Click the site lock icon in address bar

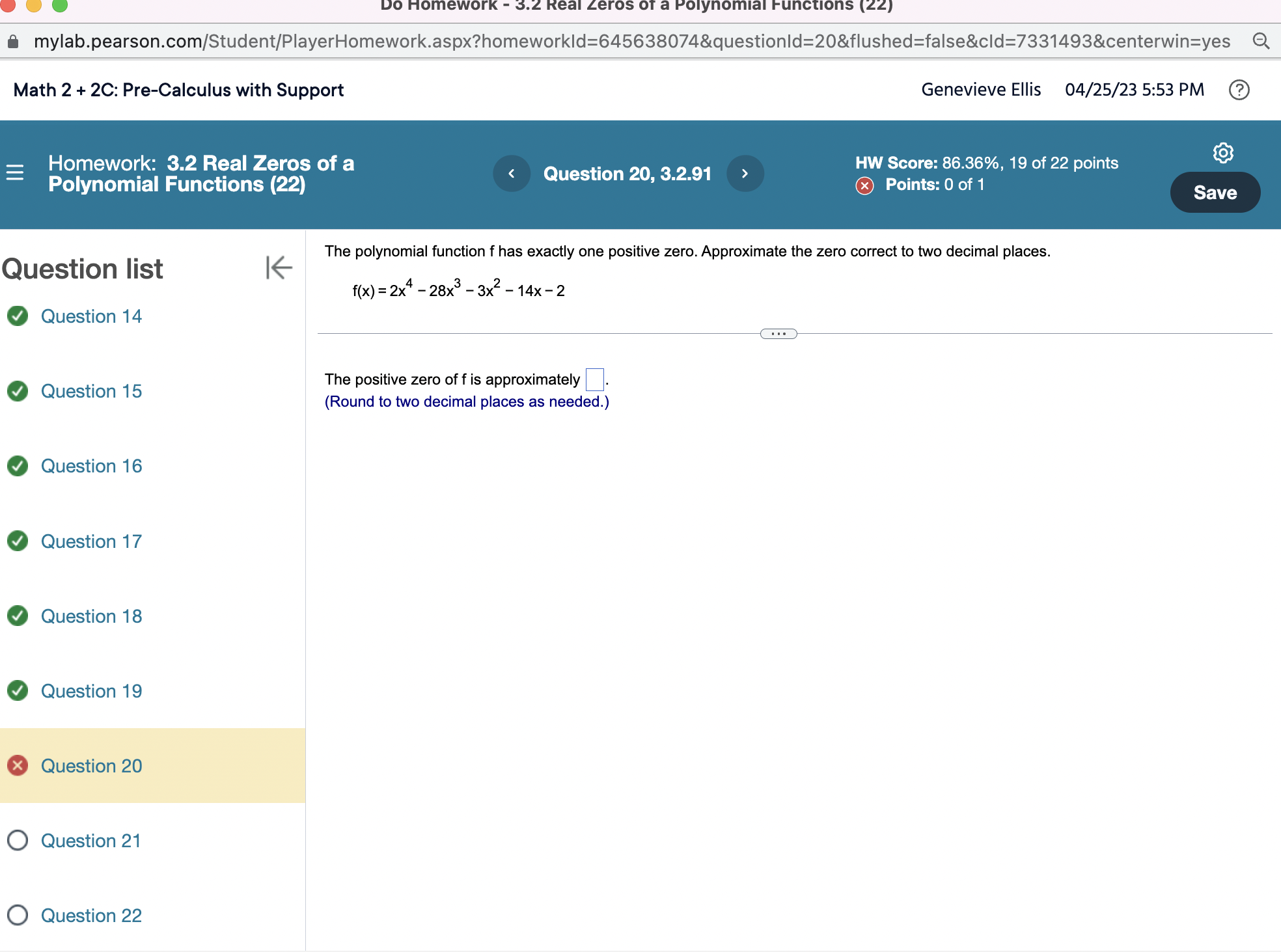point(13,40)
